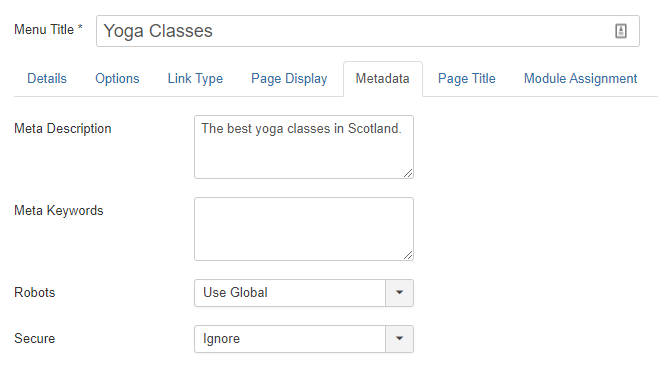Open the Secure Ignore select box
Image resolution: width=658 pixels, height=375 pixels.
(304, 339)
